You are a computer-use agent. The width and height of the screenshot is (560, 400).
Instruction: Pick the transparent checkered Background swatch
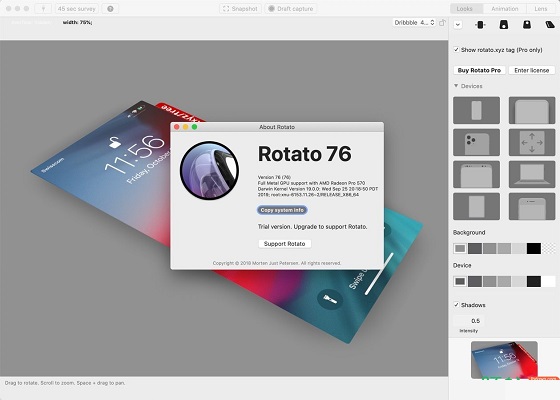click(x=549, y=248)
